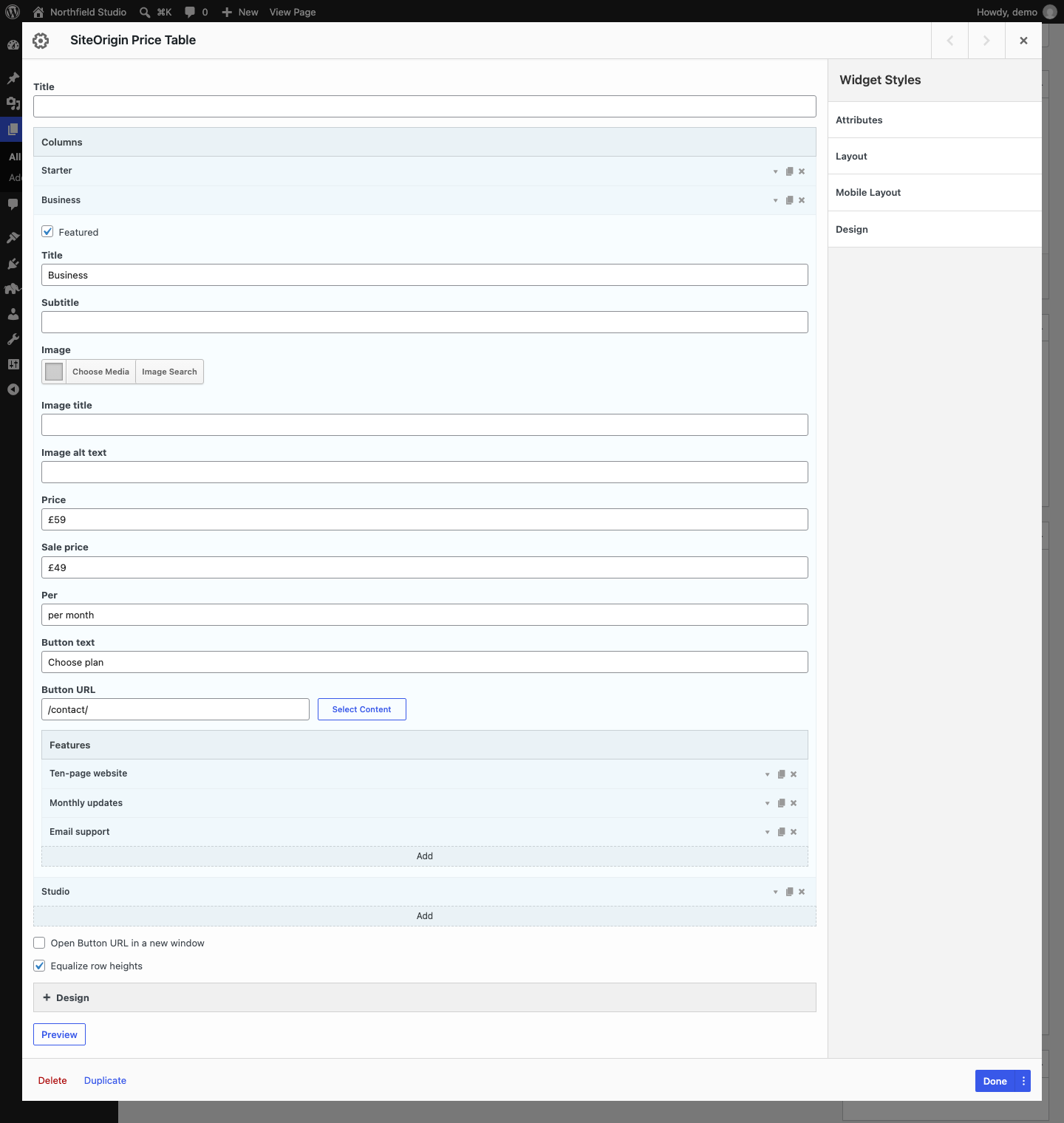The width and height of the screenshot is (1064, 1123).
Task: Click the widget Title input at top
Action: [x=425, y=106]
